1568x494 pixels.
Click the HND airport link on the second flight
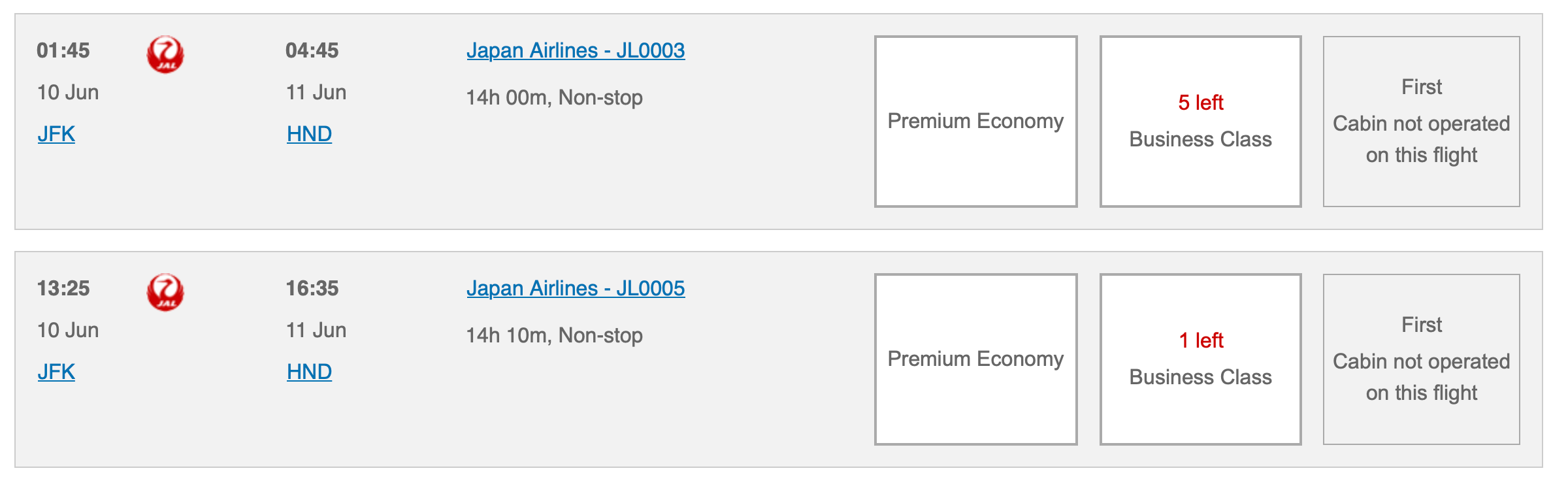[x=310, y=373]
